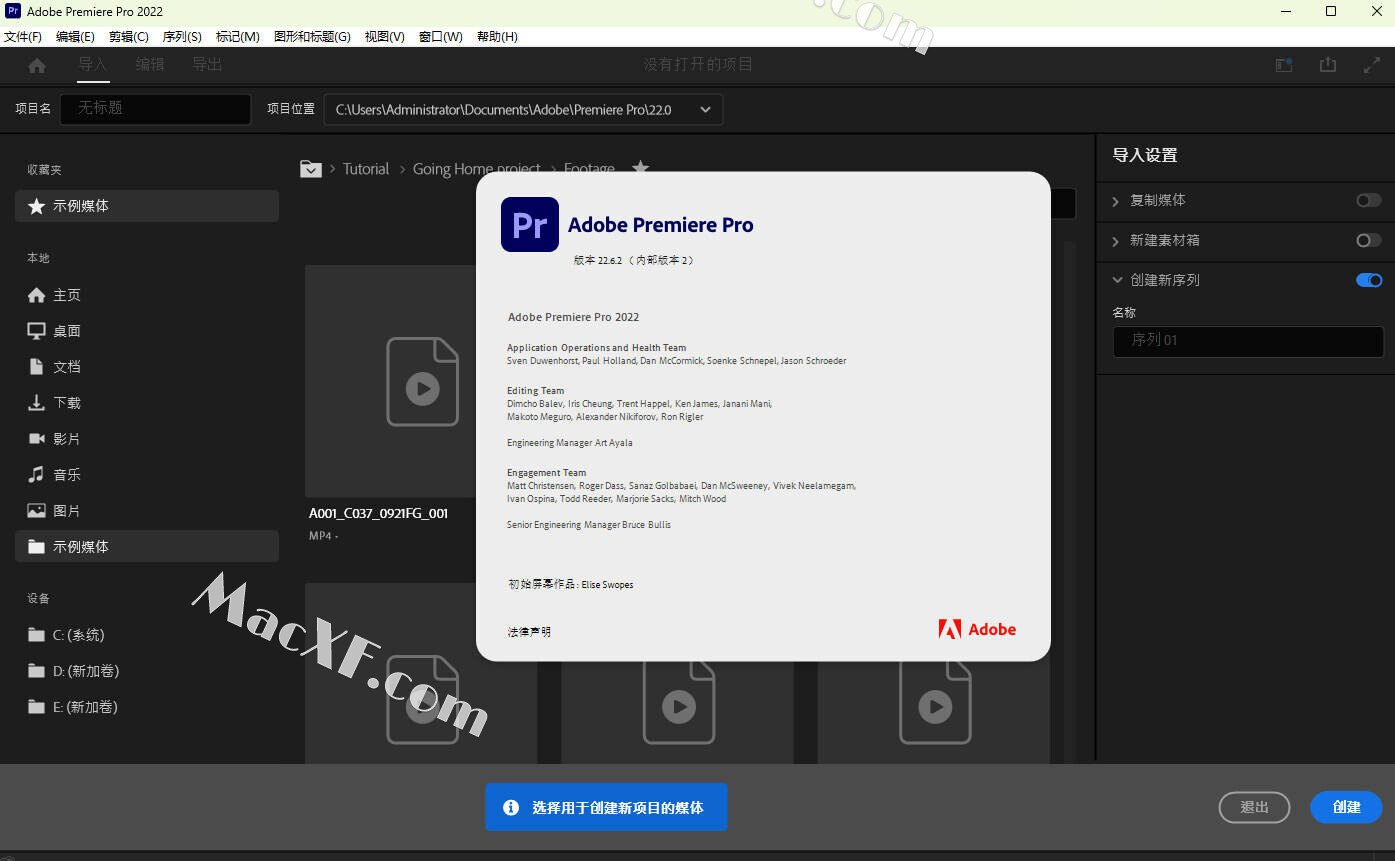Open the Home screen house icon
Viewport: 1395px width, 861px height.
point(37,65)
